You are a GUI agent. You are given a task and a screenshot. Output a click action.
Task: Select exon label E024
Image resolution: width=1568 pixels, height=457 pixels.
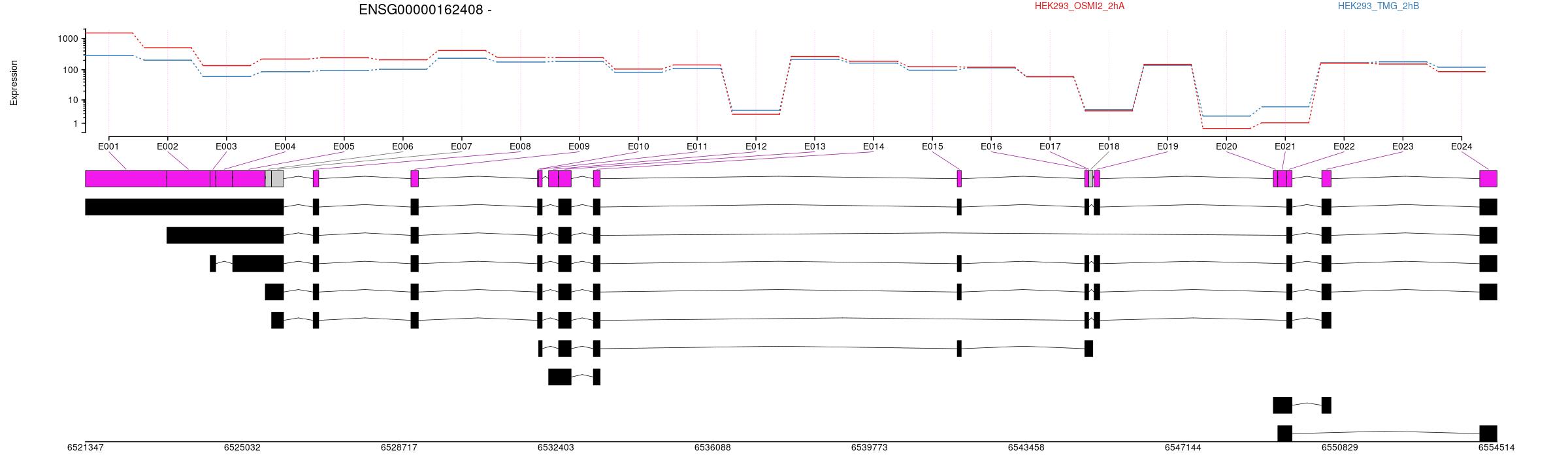pyautogui.click(x=1462, y=147)
